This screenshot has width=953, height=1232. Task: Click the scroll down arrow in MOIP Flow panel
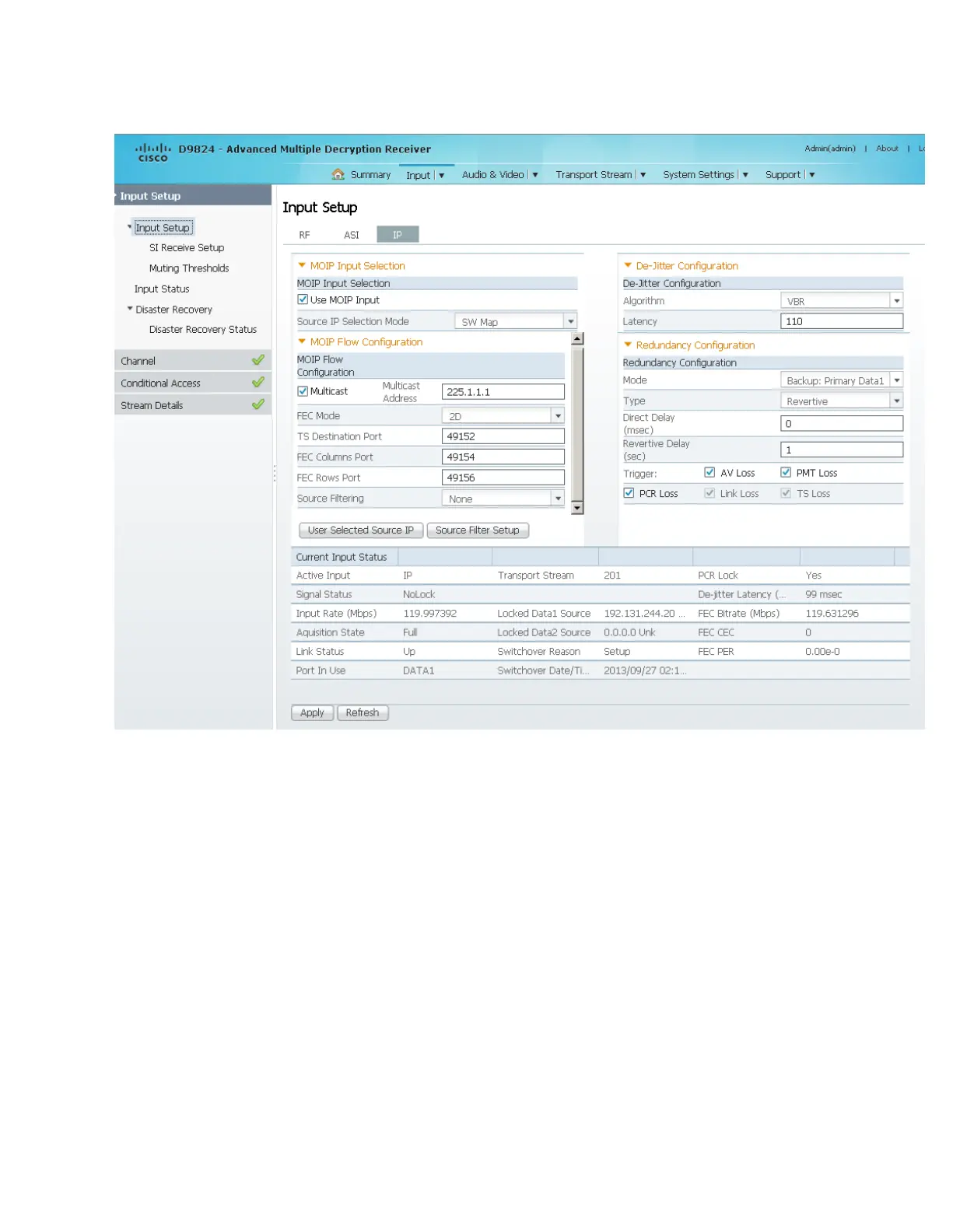pos(577,508)
